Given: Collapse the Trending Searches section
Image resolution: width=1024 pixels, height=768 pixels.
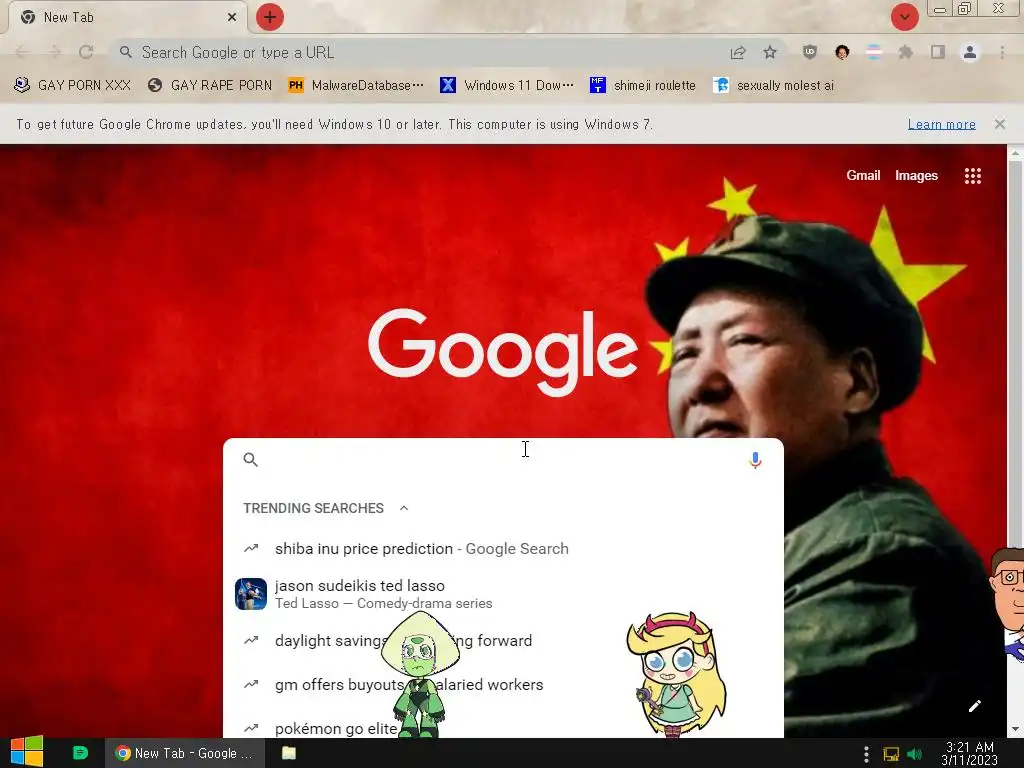Looking at the screenshot, I should click(x=404, y=508).
